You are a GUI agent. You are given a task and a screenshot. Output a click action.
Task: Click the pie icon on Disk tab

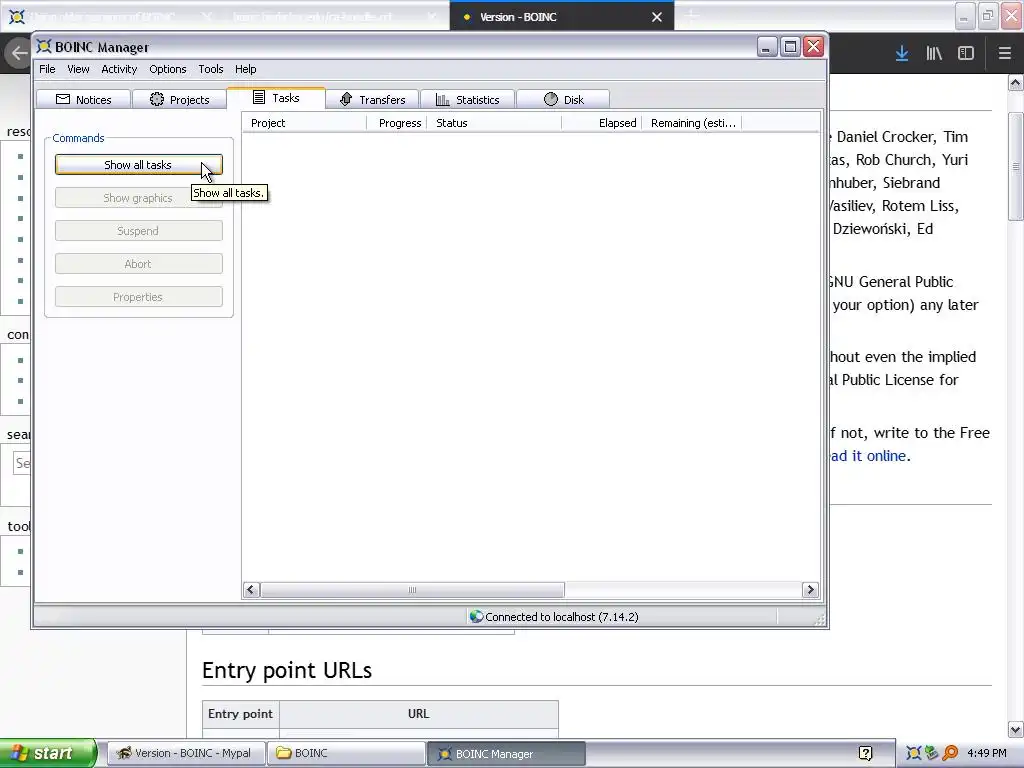551,99
